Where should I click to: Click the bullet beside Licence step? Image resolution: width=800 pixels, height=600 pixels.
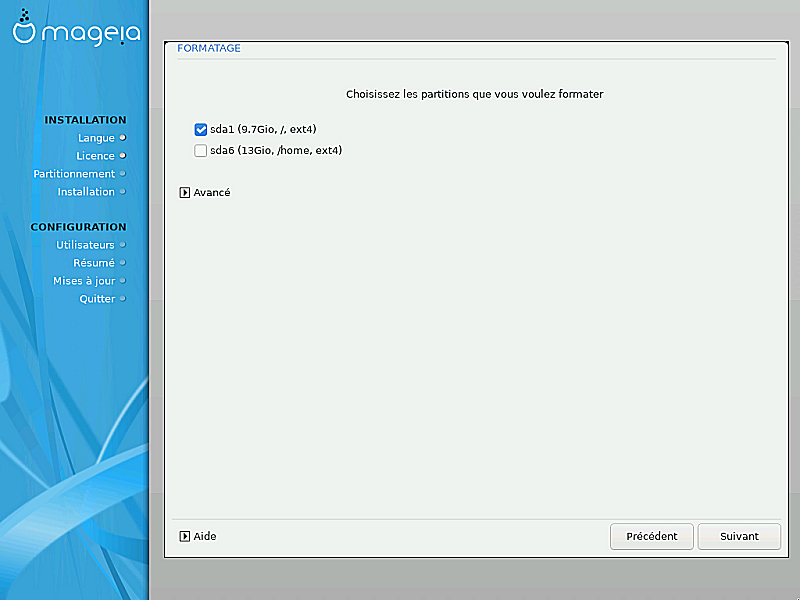[x=123, y=155]
